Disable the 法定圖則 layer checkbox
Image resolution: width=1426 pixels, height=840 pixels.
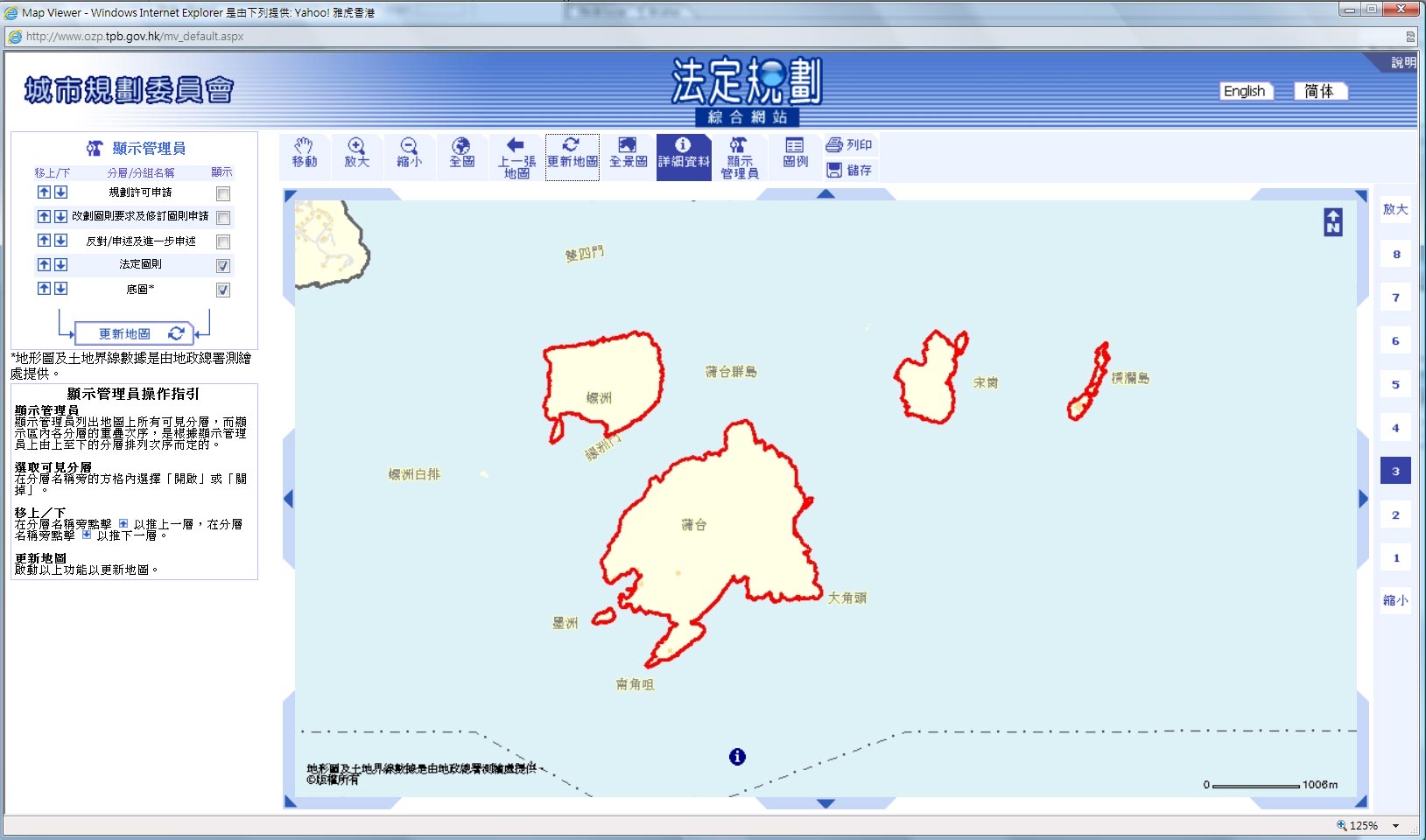225,264
